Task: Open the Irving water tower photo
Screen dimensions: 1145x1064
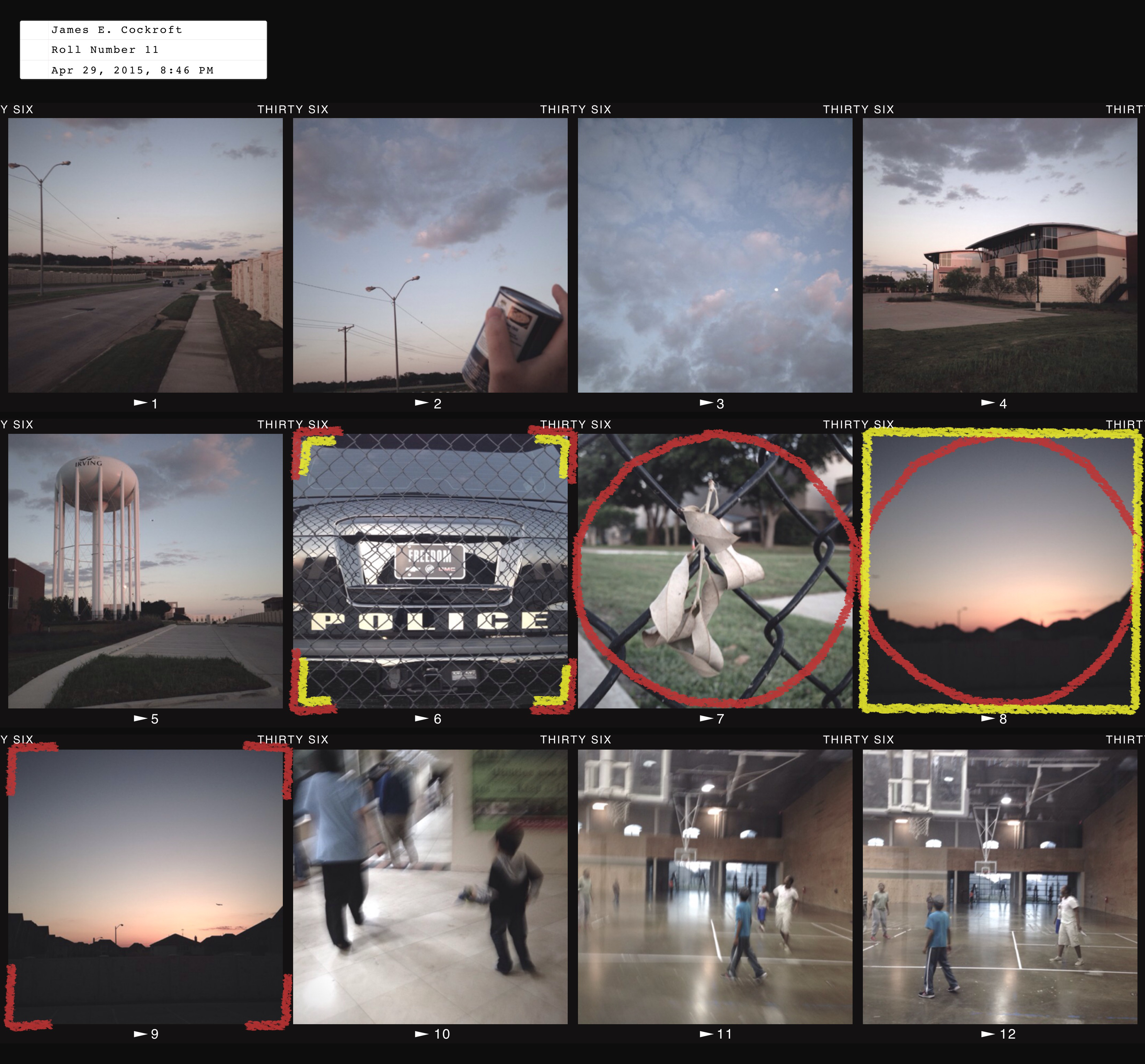Action: pyautogui.click(x=145, y=570)
